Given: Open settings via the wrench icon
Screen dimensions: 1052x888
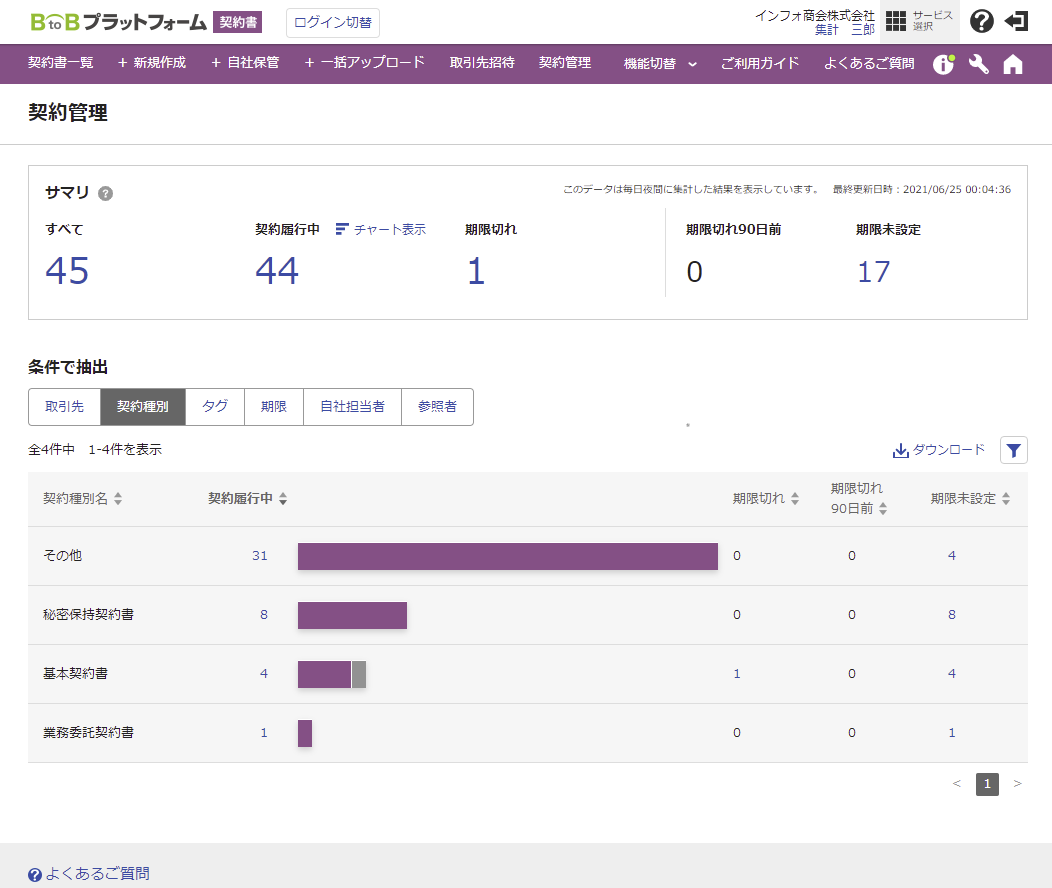Looking at the screenshot, I should (x=979, y=64).
